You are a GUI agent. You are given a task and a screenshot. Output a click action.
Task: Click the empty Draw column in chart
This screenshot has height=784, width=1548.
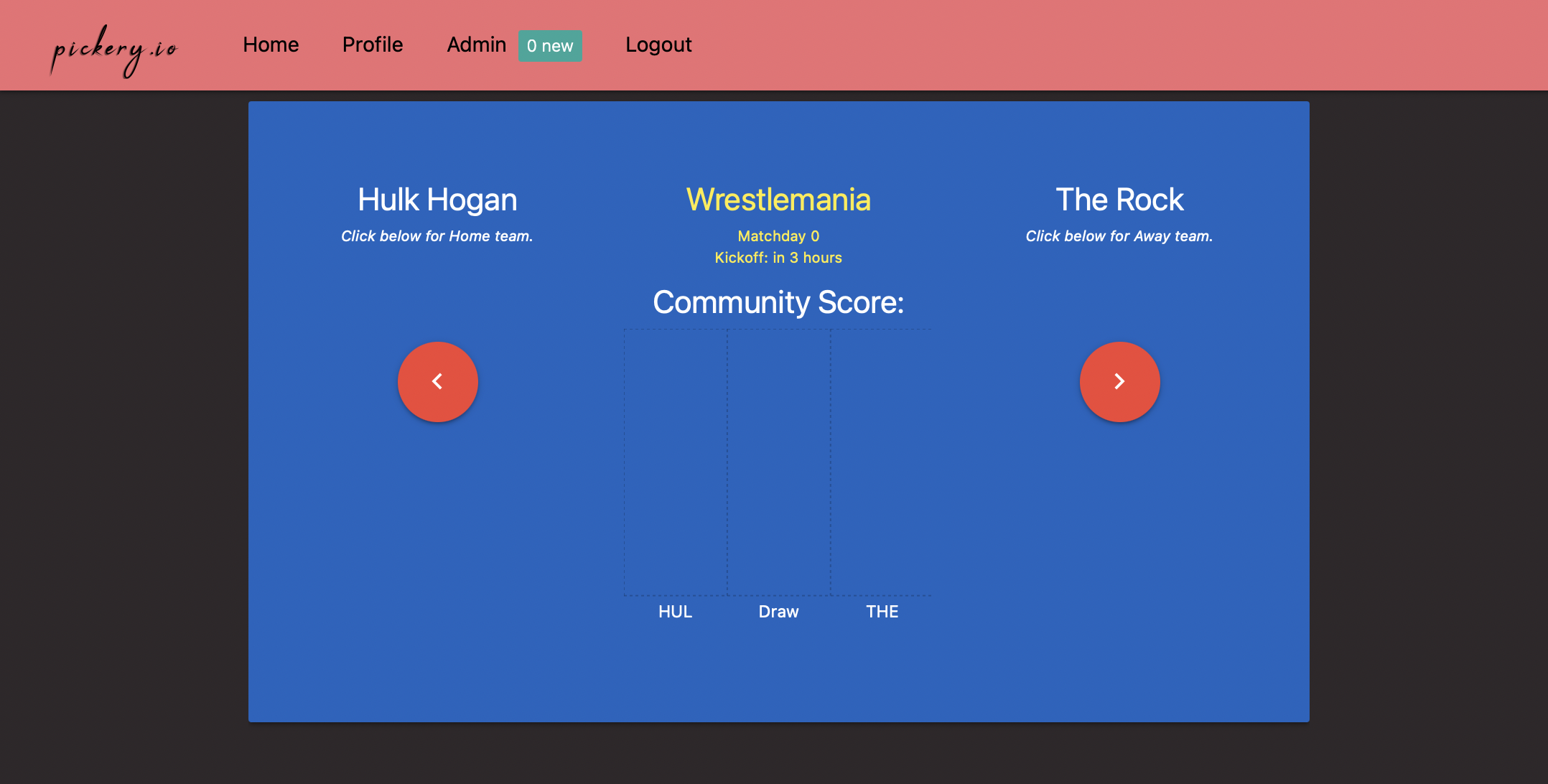point(779,462)
